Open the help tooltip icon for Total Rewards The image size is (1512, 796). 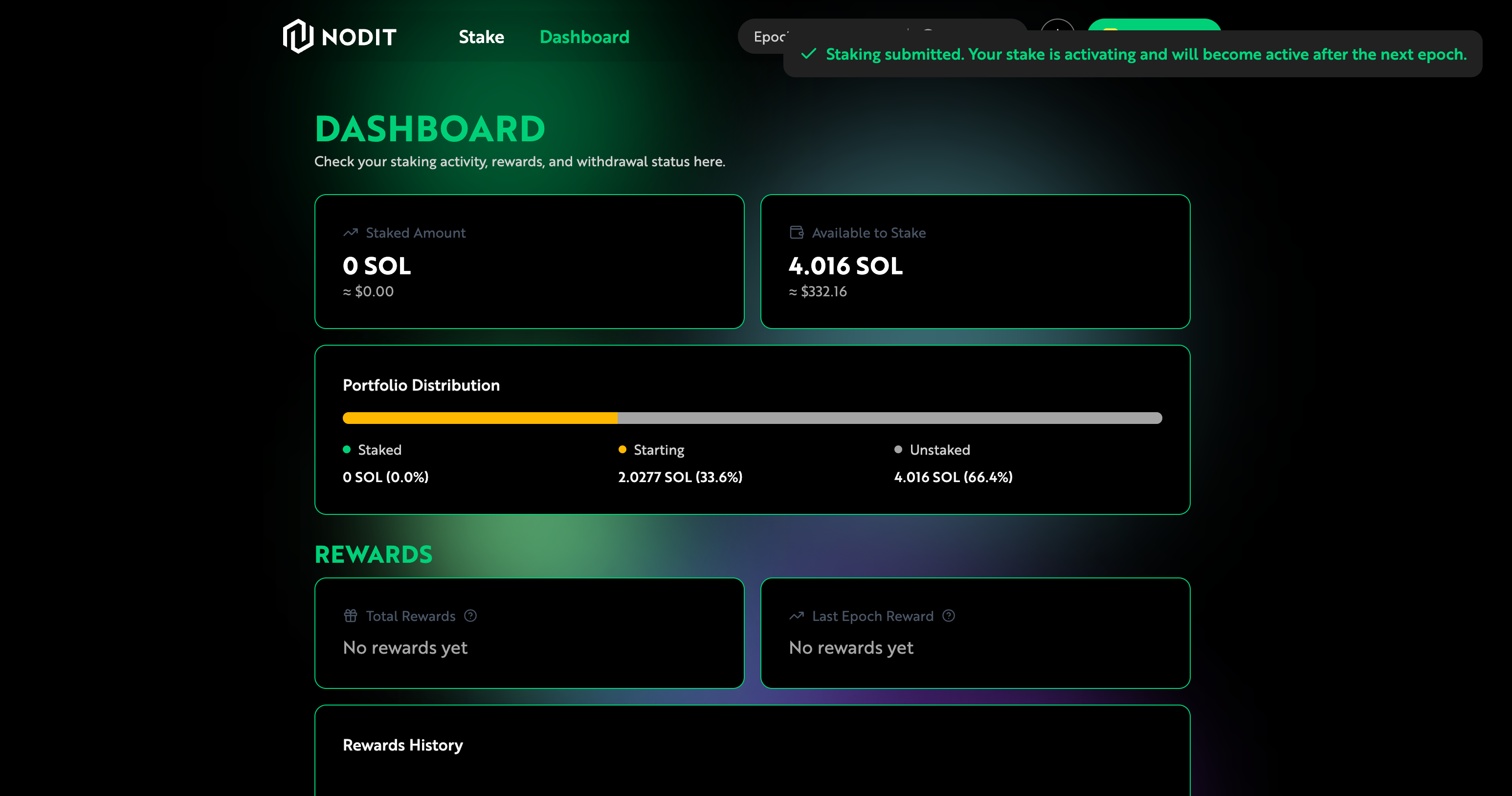(470, 616)
